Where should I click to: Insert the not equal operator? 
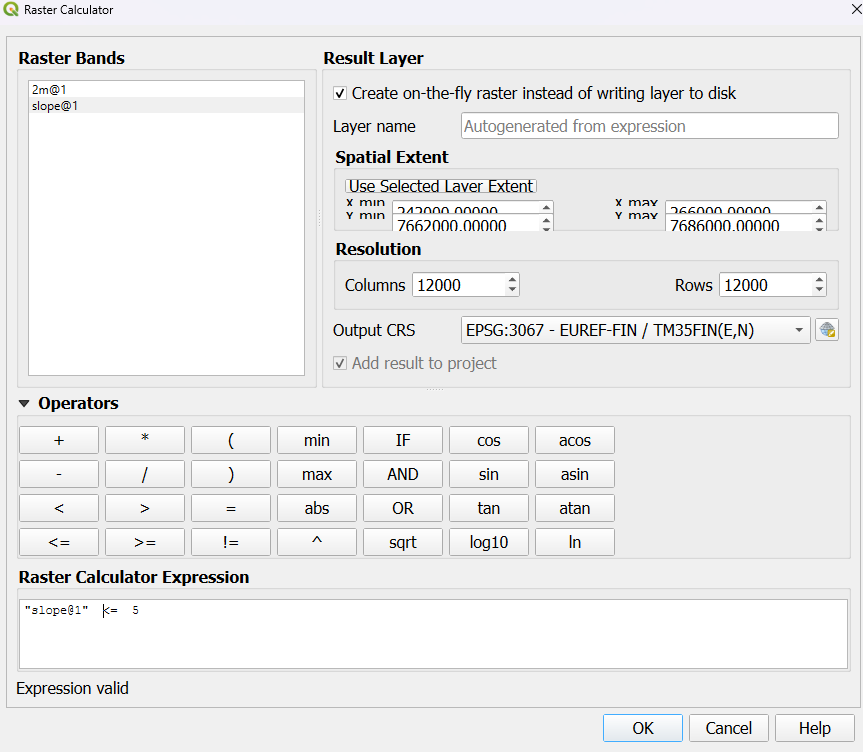pyautogui.click(x=231, y=542)
